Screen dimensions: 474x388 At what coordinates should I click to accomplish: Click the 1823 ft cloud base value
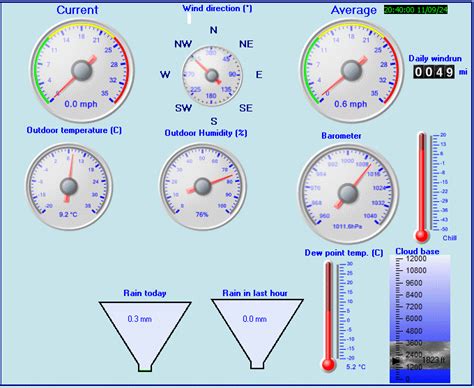click(433, 360)
